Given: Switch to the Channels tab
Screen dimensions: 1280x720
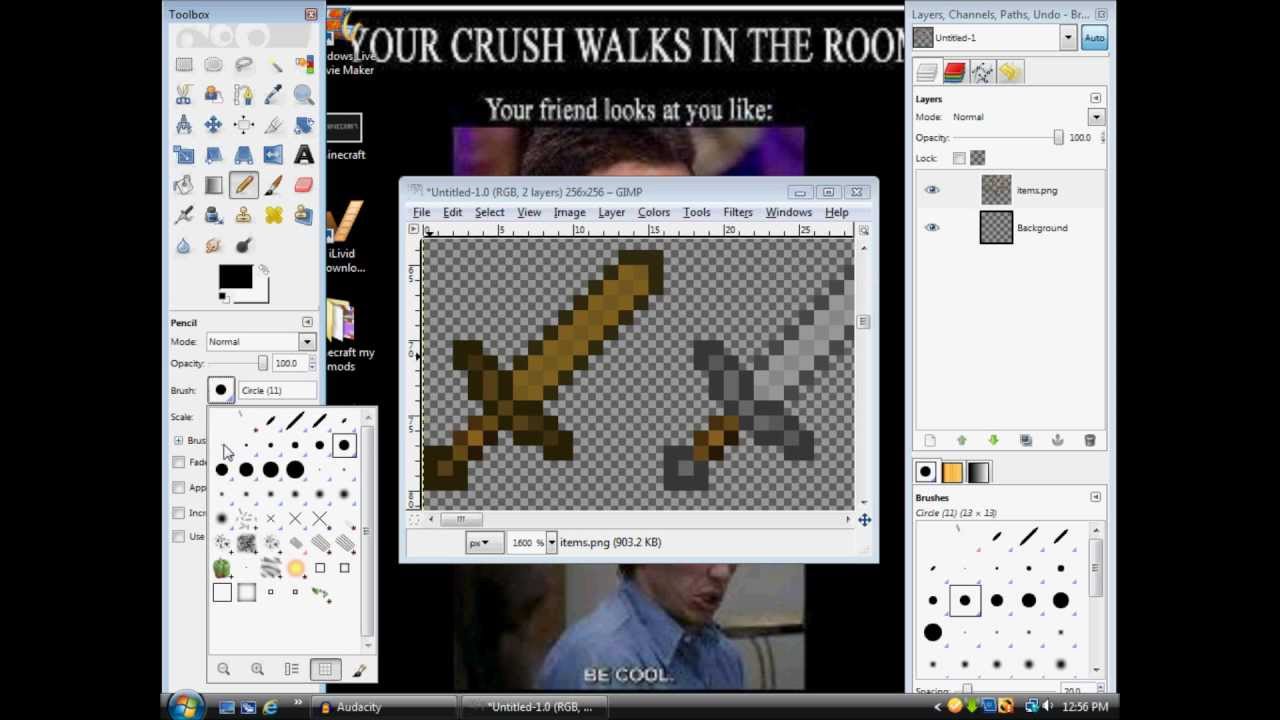Looking at the screenshot, I should [954, 72].
